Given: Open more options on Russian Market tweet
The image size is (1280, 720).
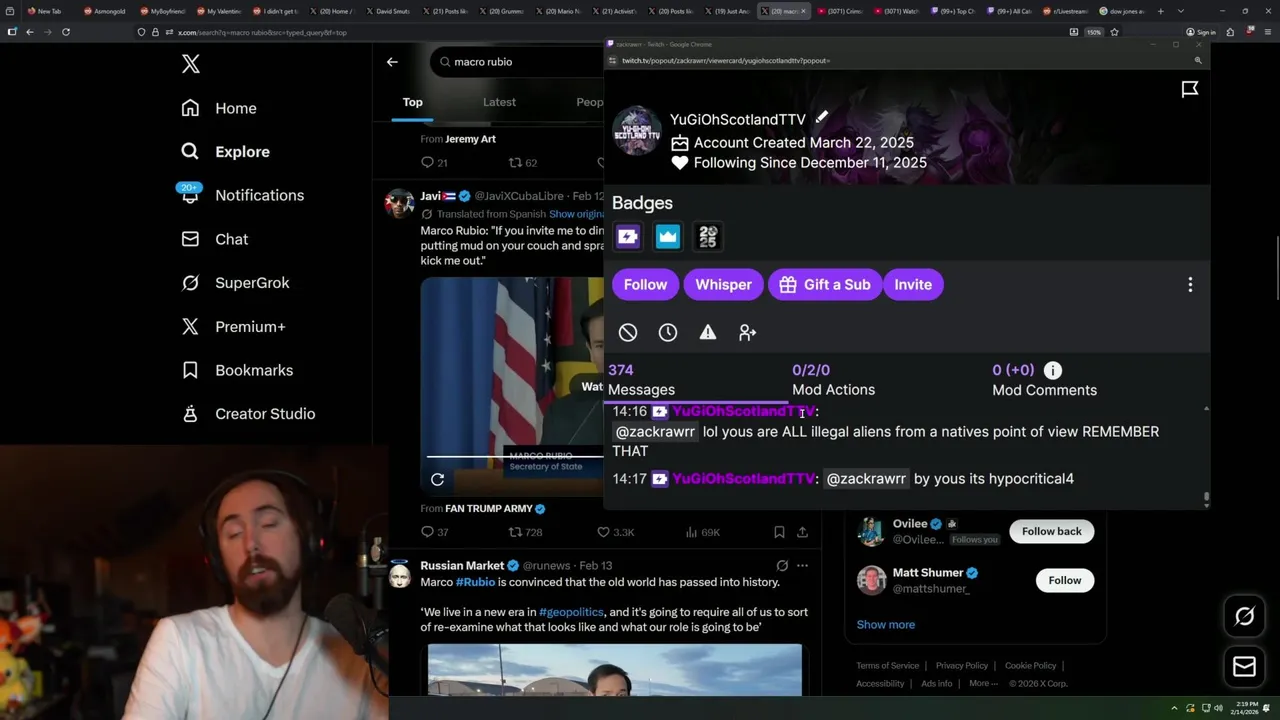Looking at the screenshot, I should pyautogui.click(x=802, y=566).
